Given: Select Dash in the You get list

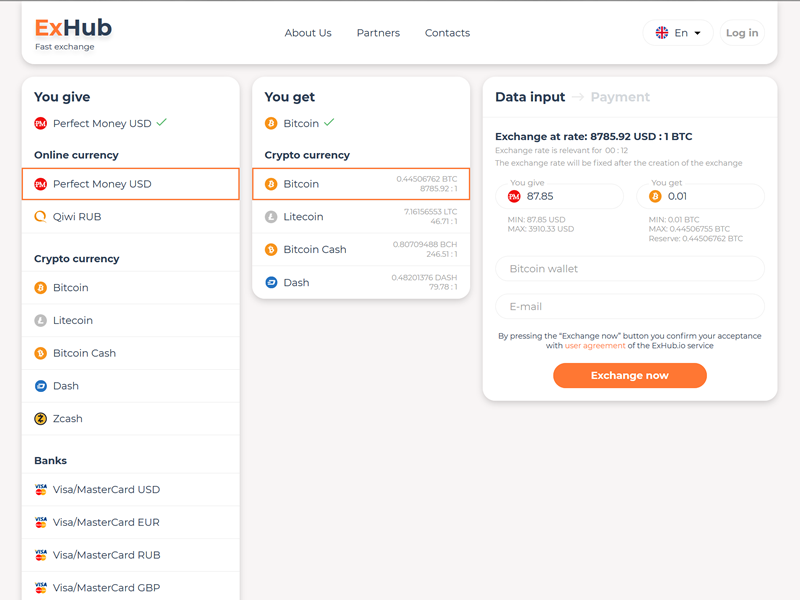Looking at the screenshot, I should pyautogui.click(x=361, y=282).
